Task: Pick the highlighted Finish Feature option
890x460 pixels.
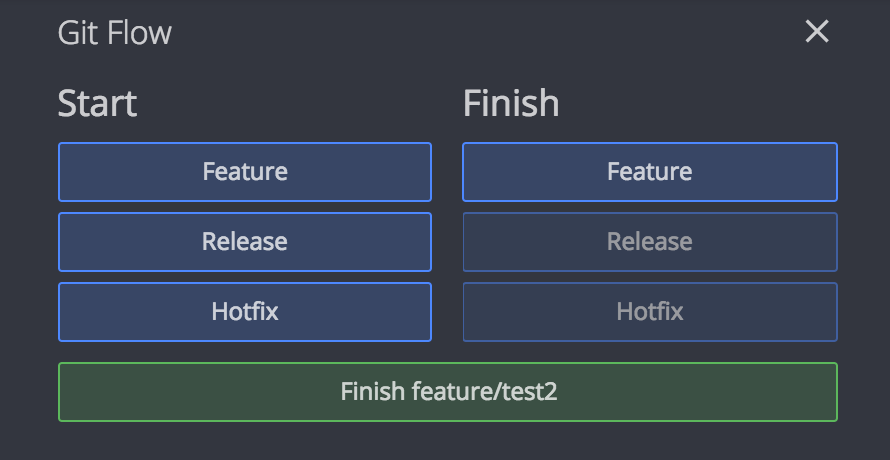Action: pyautogui.click(x=650, y=172)
